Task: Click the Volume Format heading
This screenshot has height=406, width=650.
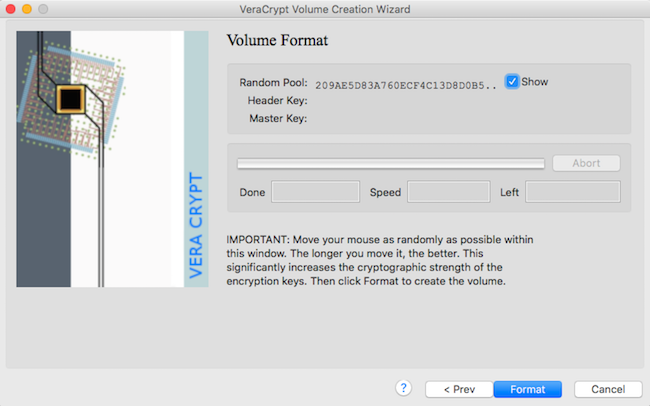Action: point(277,40)
